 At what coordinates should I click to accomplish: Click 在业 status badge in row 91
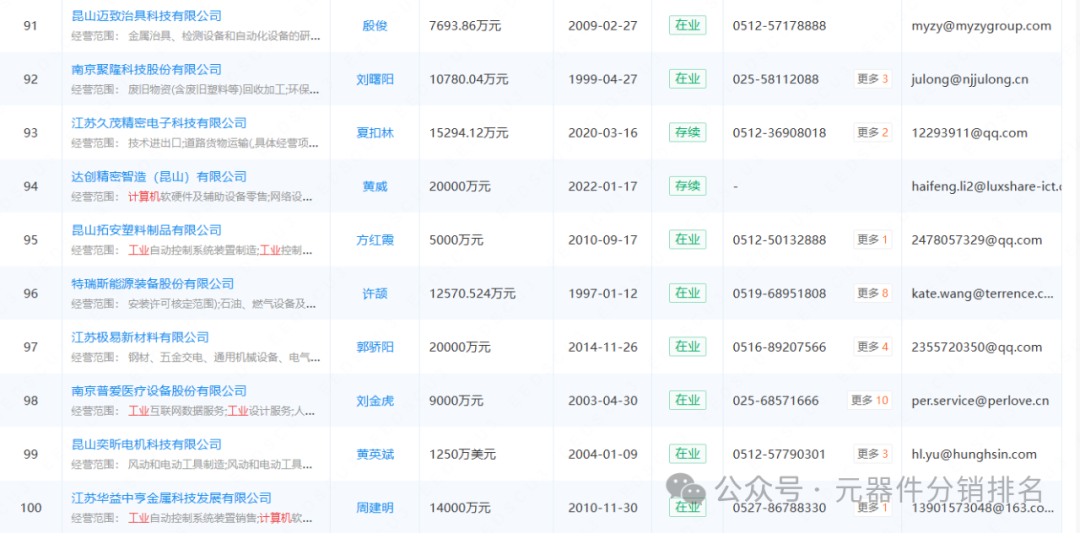[687, 25]
